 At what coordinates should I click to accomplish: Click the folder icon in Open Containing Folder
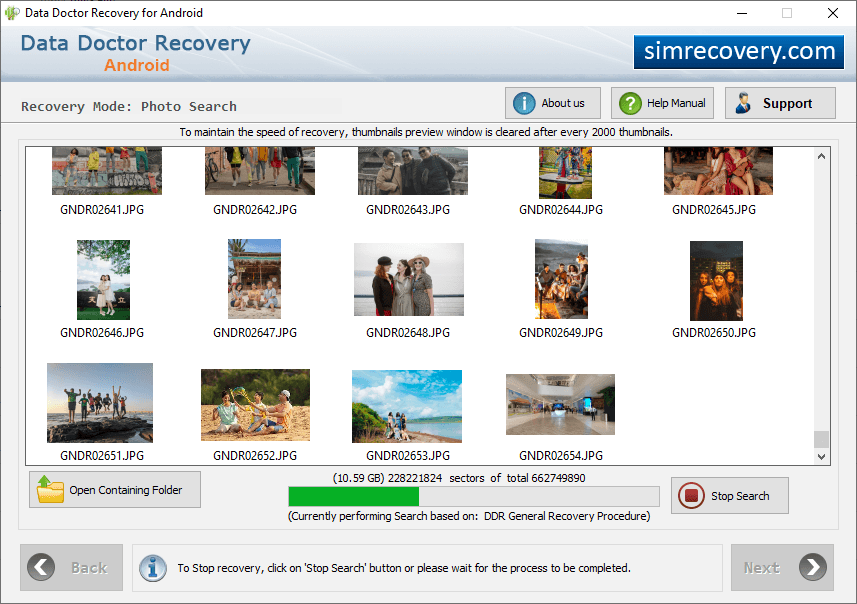(50, 489)
